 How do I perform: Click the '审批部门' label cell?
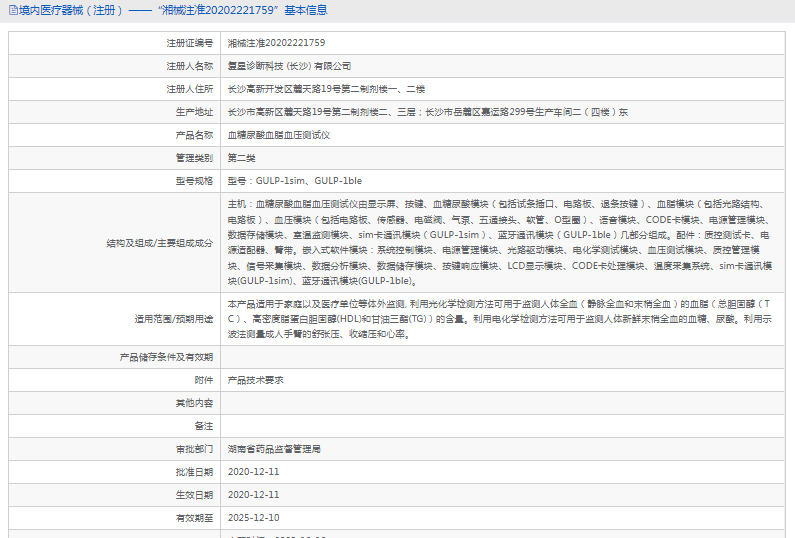pos(115,449)
